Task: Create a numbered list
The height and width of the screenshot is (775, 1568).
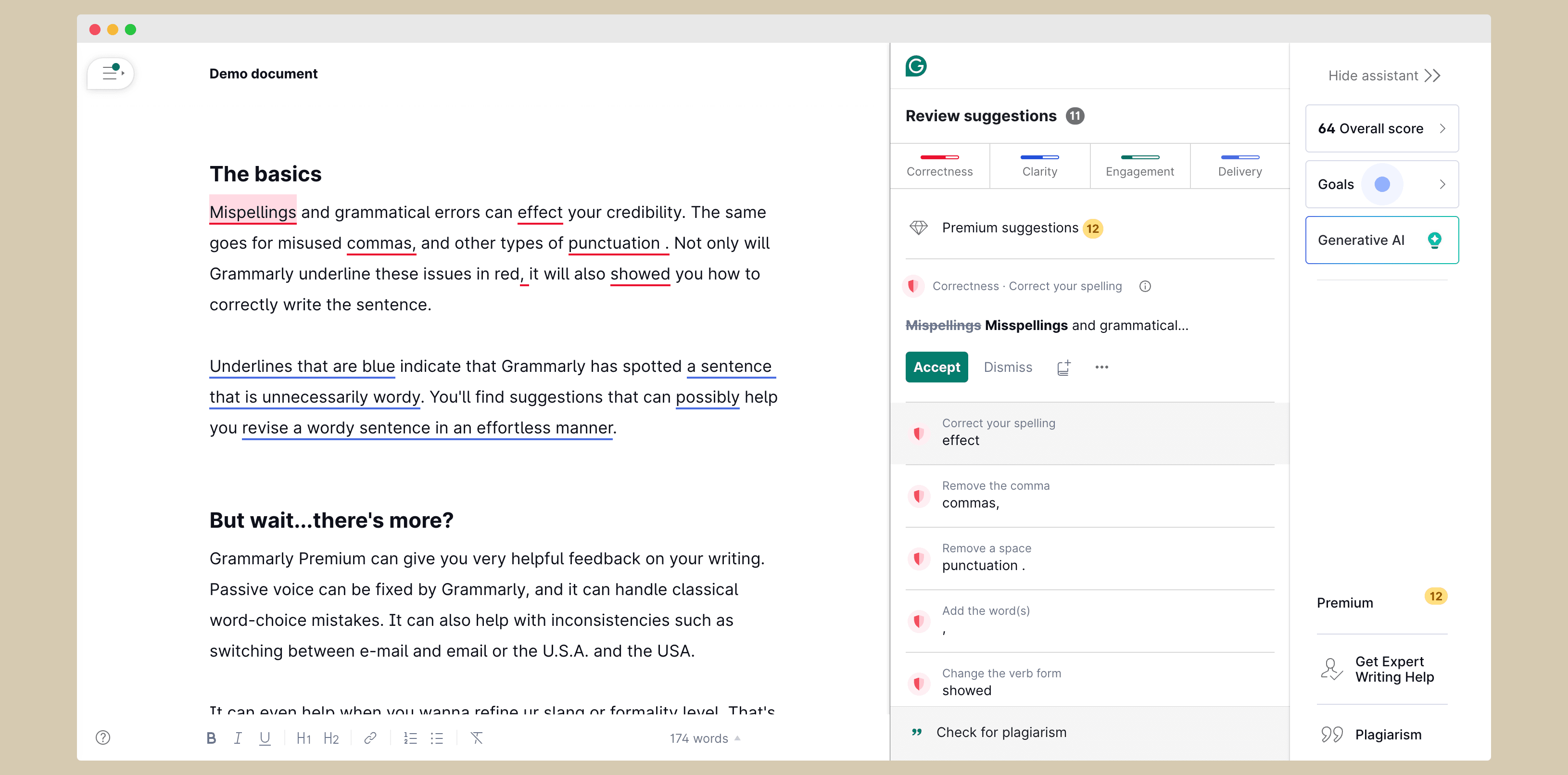Action: point(410,738)
